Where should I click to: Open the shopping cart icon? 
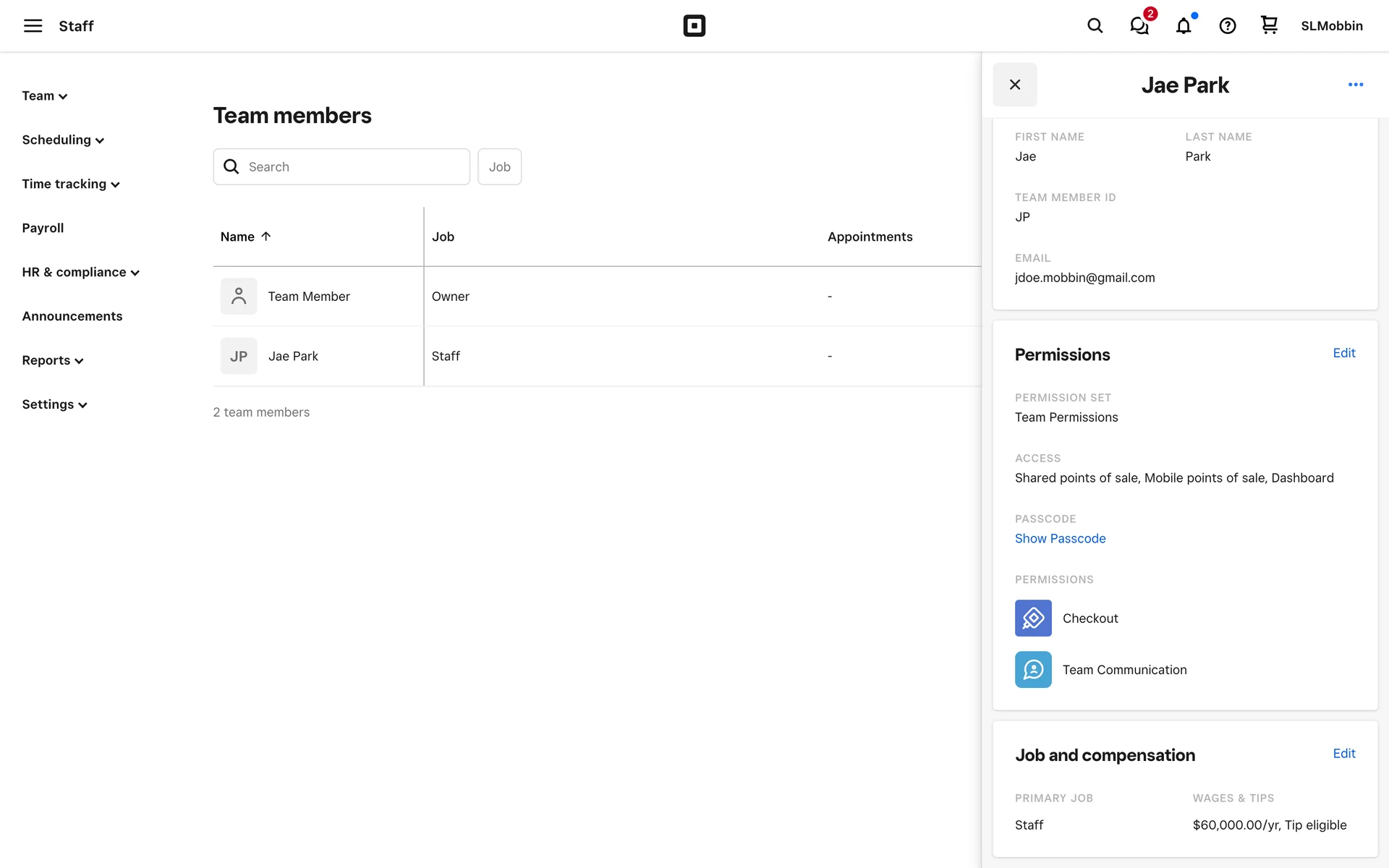[1269, 25]
